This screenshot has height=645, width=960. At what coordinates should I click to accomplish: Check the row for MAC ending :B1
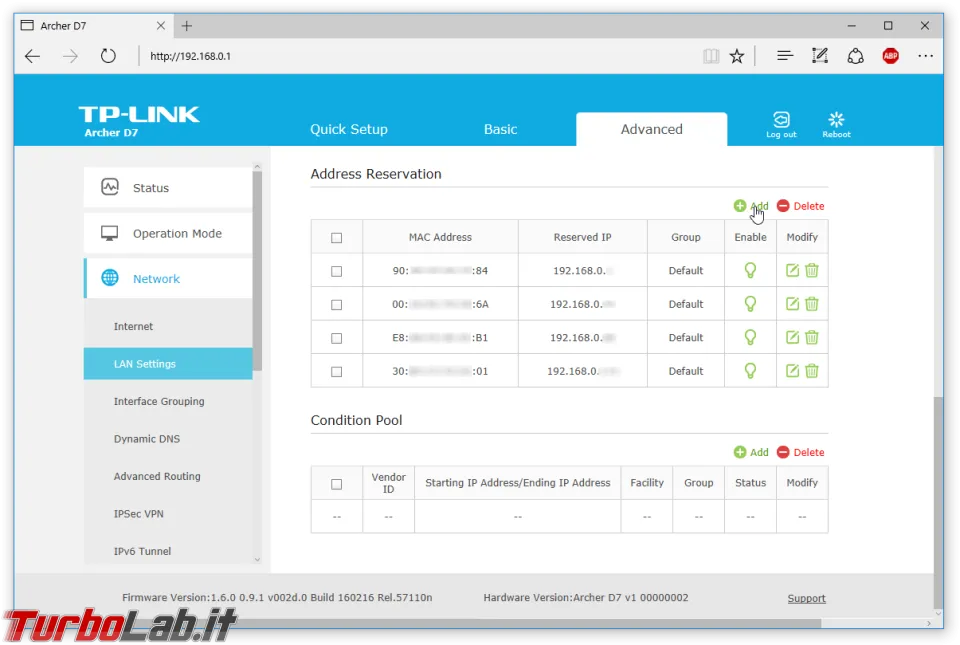(337, 338)
